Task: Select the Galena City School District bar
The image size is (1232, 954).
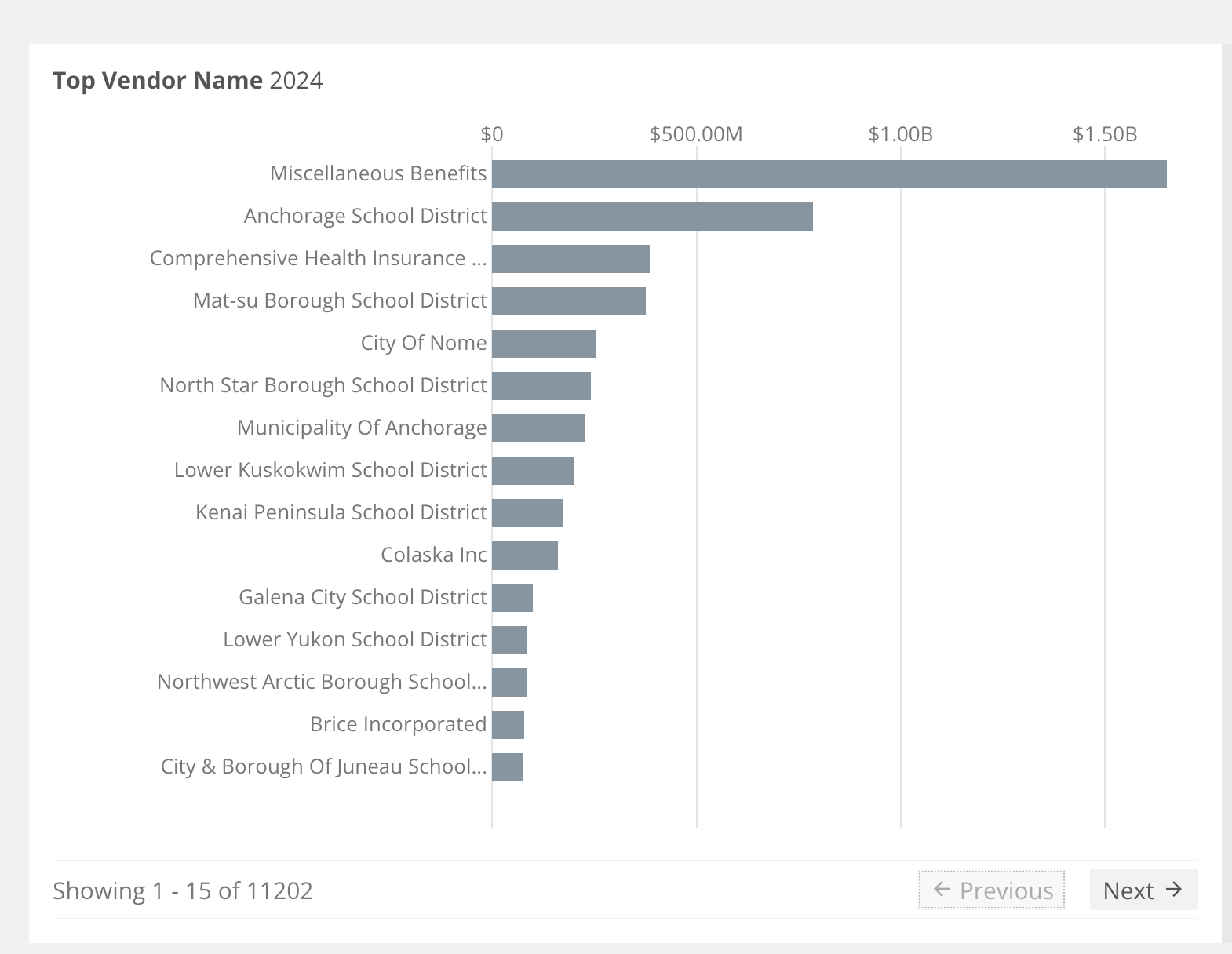Action: point(512,598)
